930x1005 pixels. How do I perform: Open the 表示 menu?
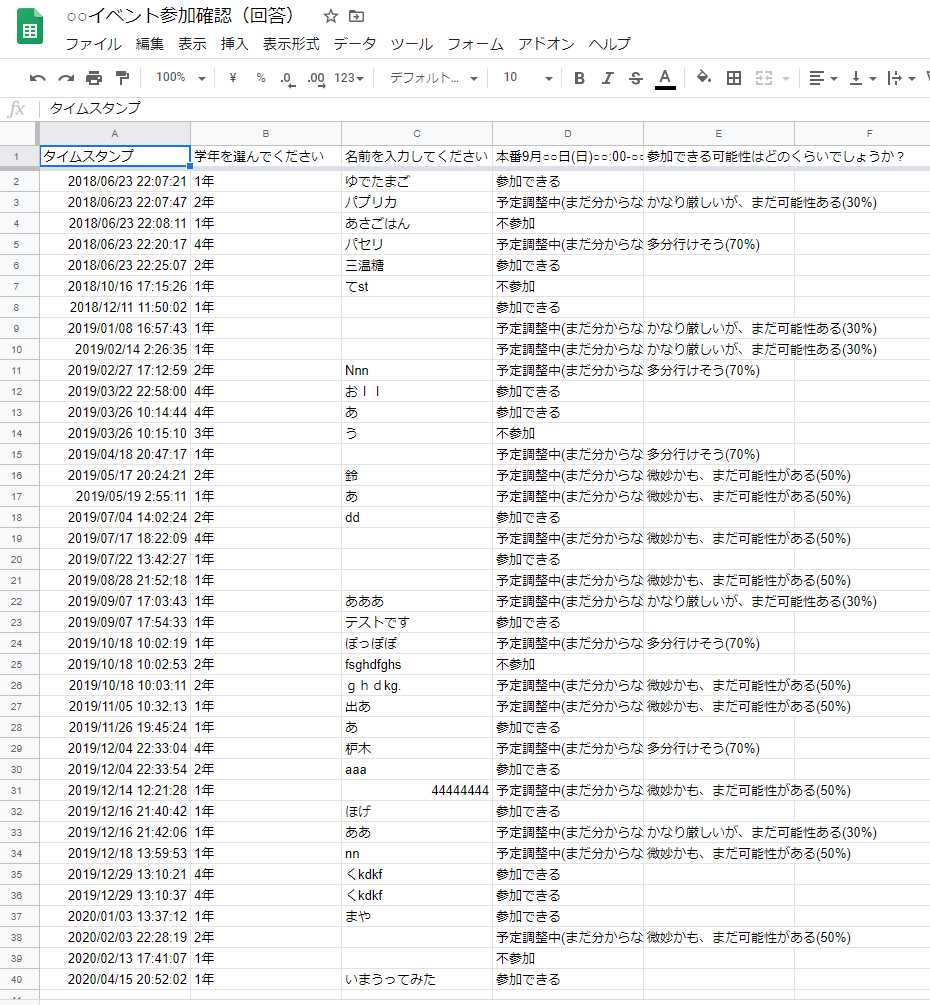pos(192,44)
